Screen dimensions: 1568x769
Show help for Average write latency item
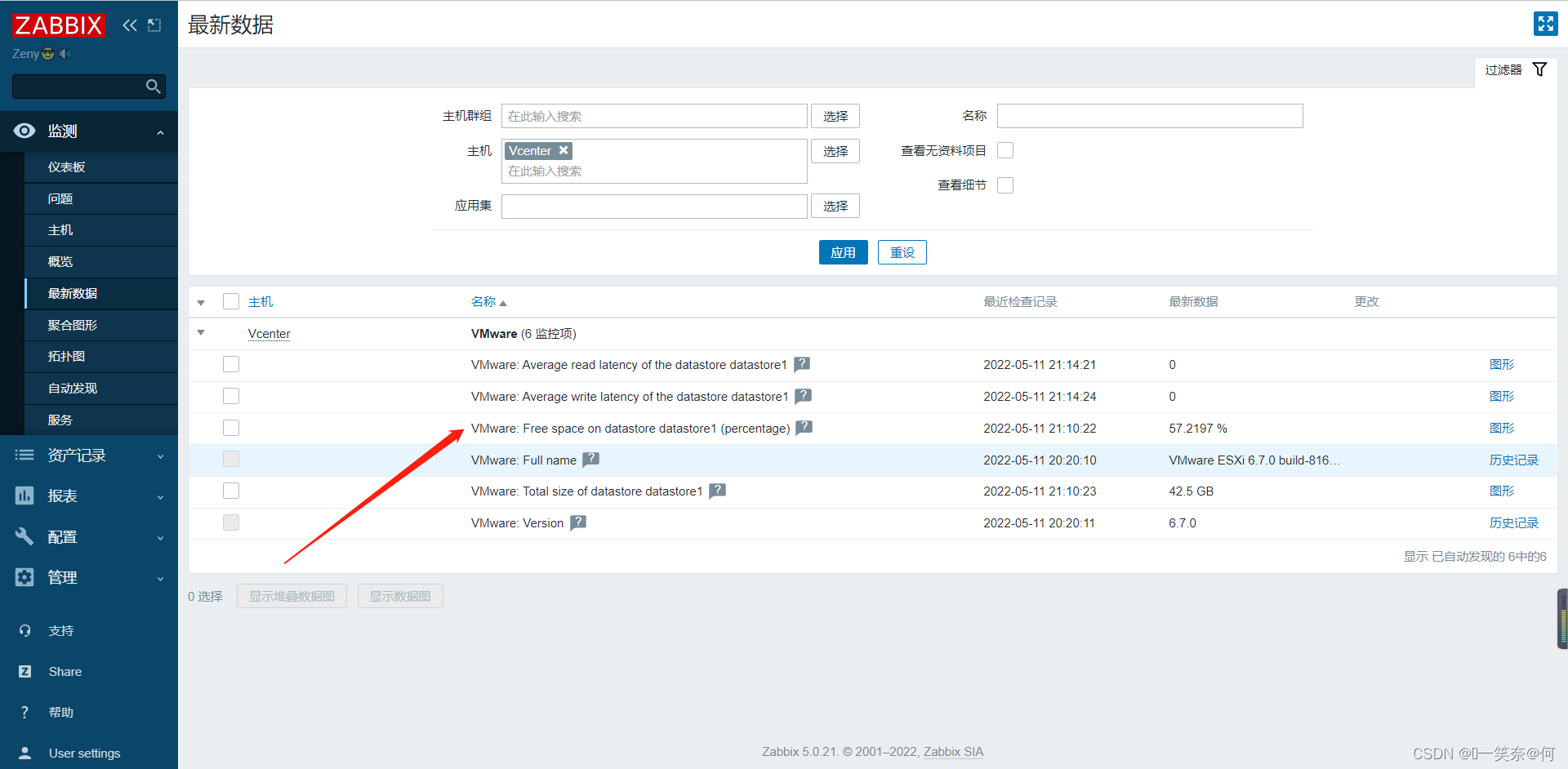(804, 396)
